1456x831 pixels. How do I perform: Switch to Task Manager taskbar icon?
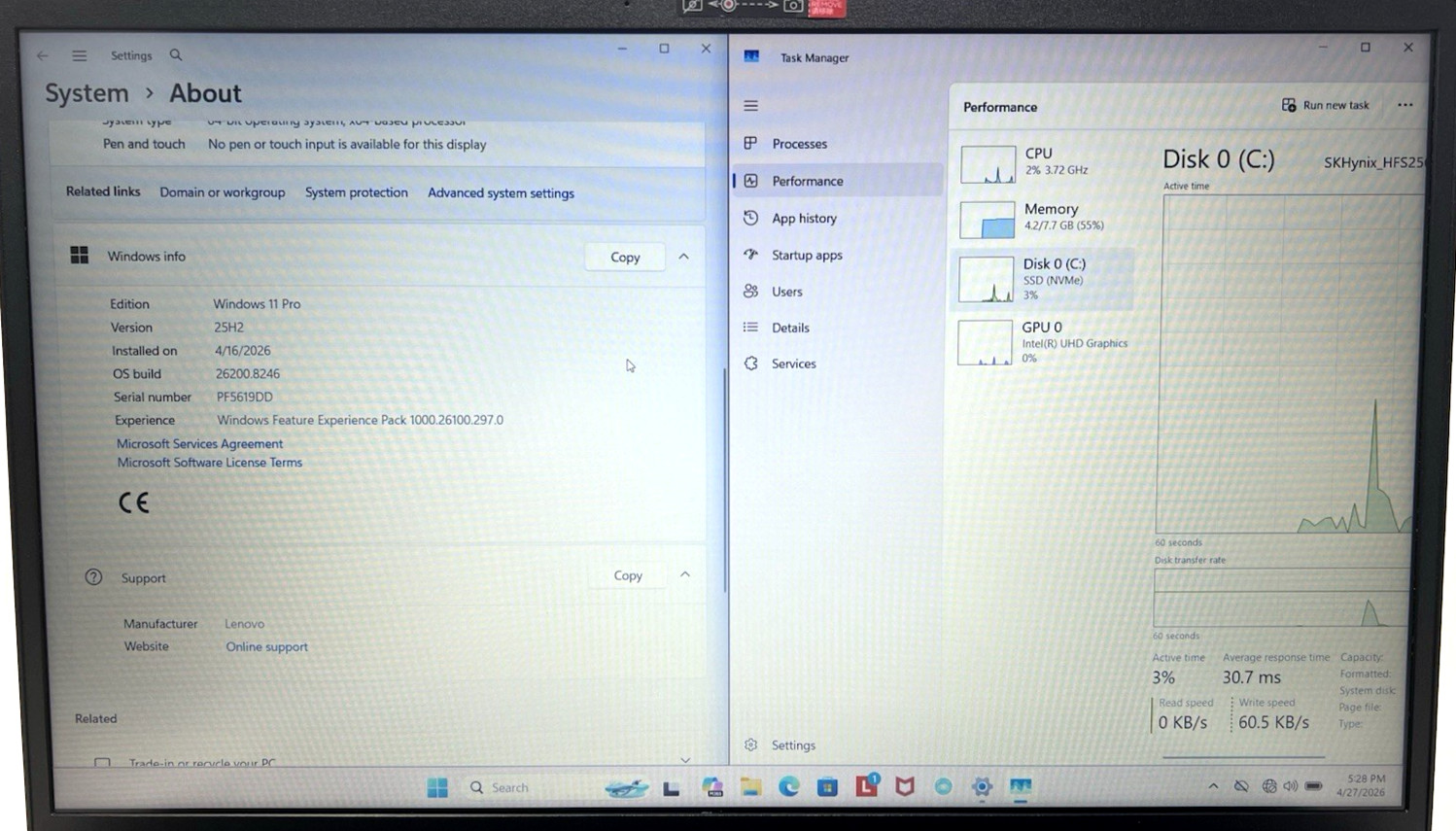(x=1021, y=787)
